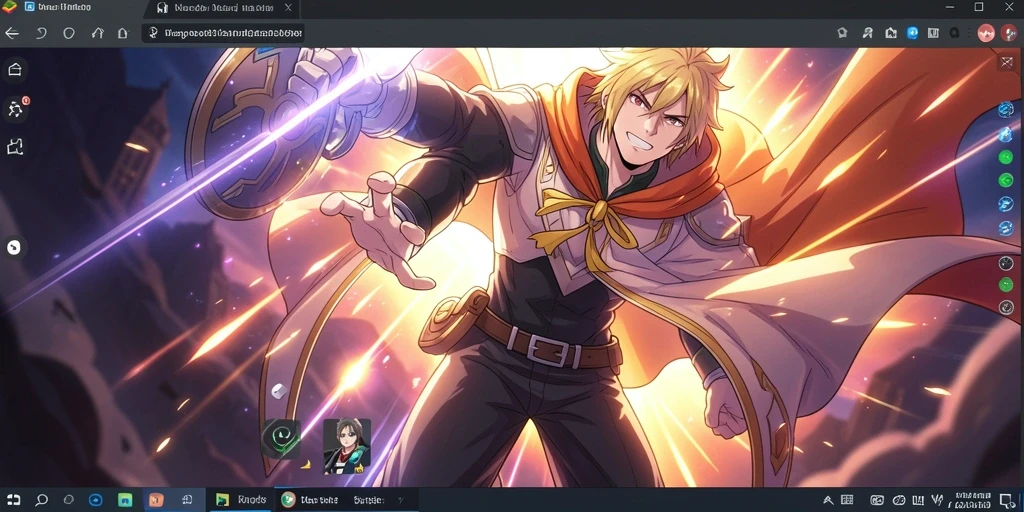Go back with the left arrow button
This screenshot has width=1024, height=512.
pos(12,33)
